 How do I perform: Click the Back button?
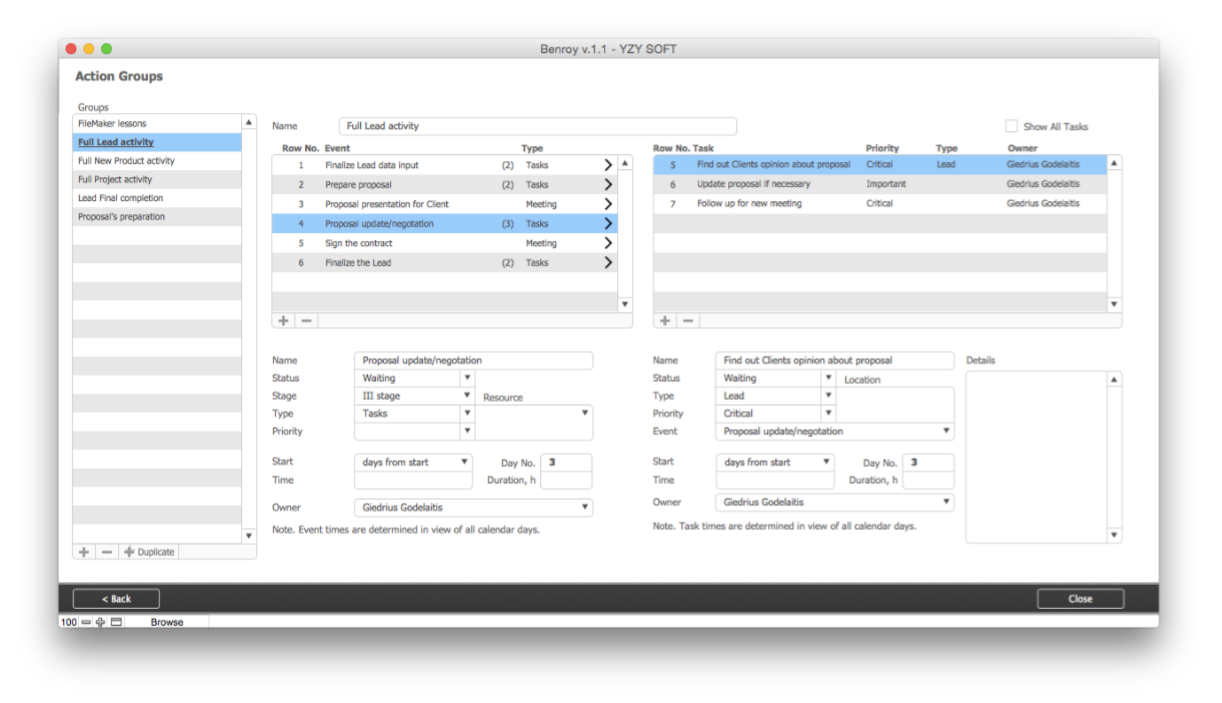point(116,599)
